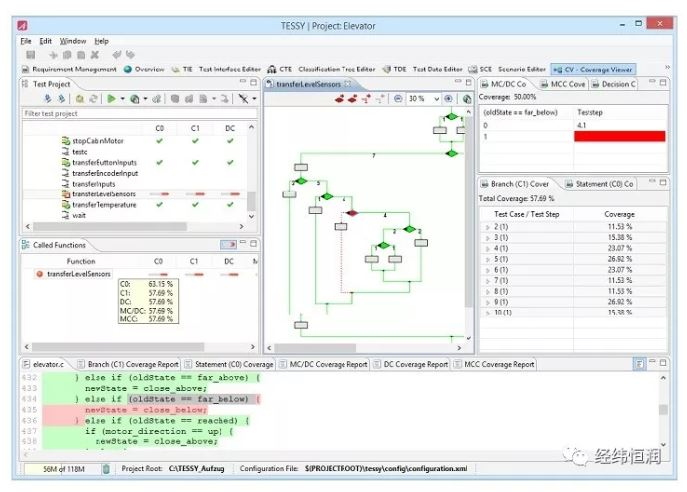Click the rightmost icon in flow chart toolbar
This screenshot has width=687, height=492.
467,99
